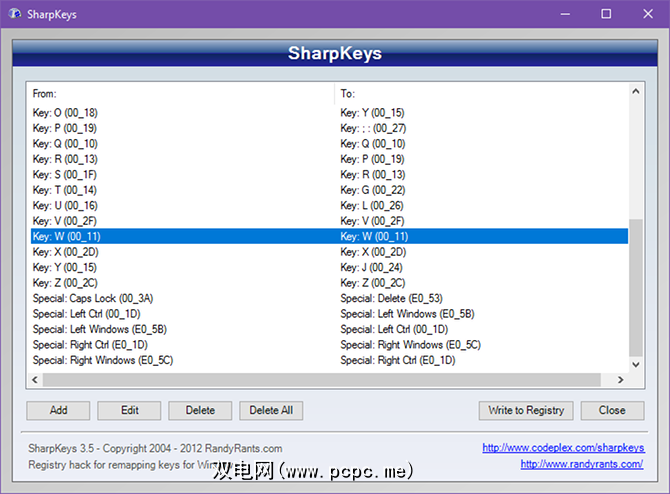Maximize the SharpKeys window
This screenshot has height=494, width=670.
(606, 14)
